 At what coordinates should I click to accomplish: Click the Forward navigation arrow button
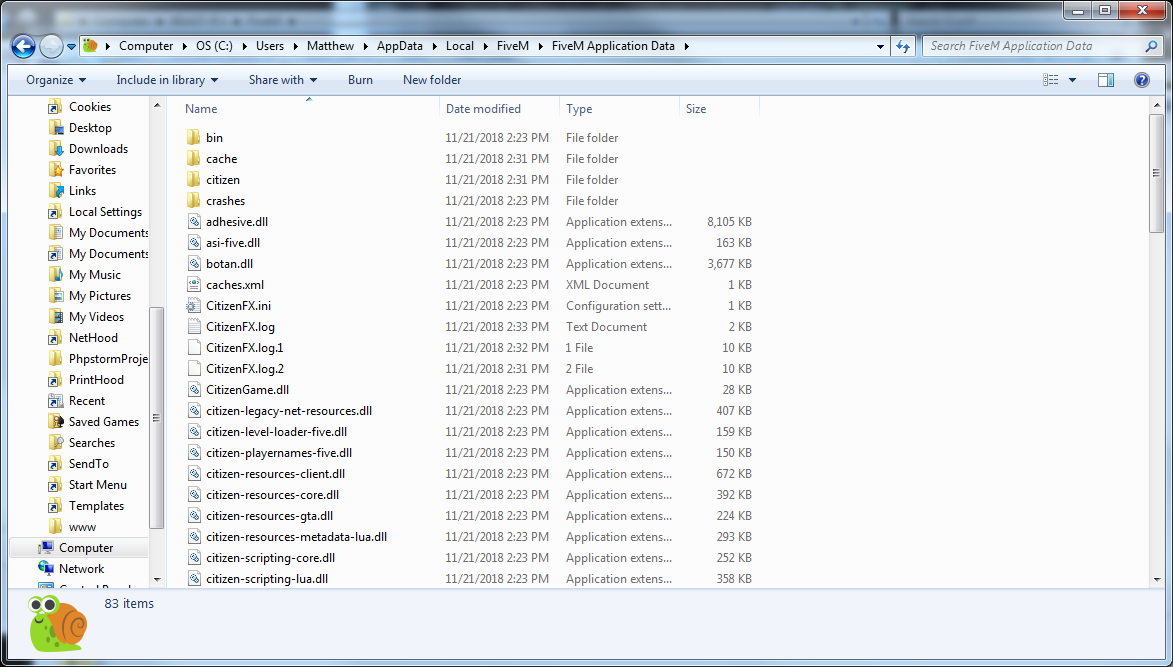(x=51, y=46)
